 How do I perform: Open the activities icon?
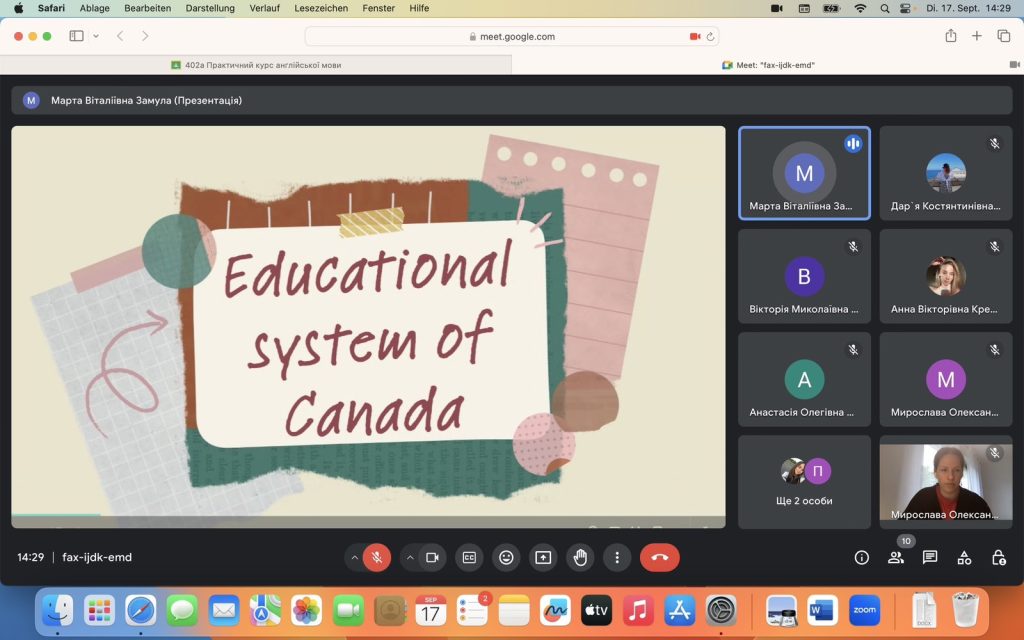[964, 557]
